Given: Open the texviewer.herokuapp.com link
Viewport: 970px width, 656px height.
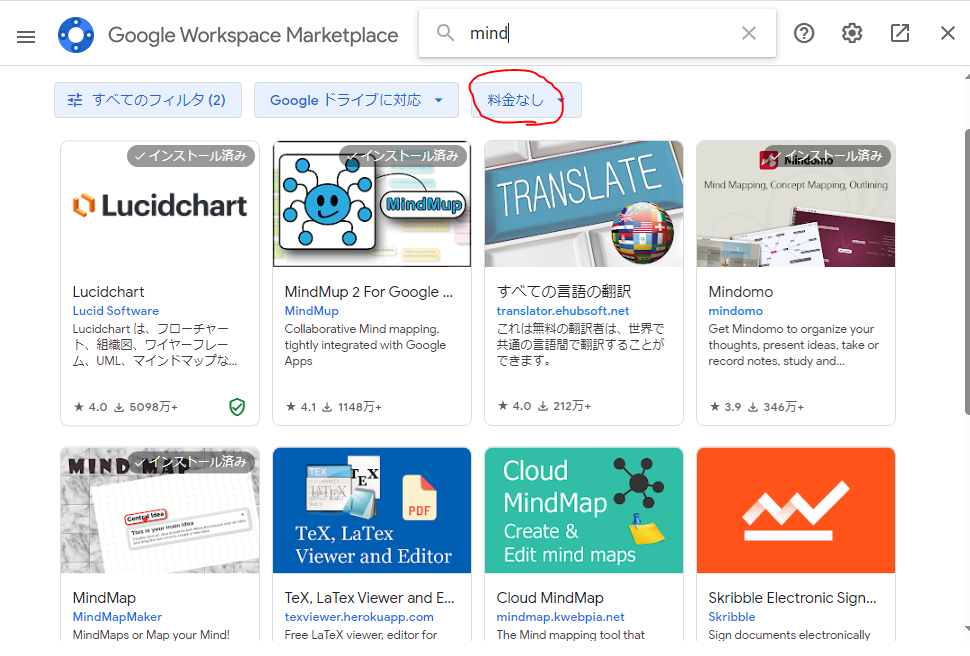Looking at the screenshot, I should 359,616.
